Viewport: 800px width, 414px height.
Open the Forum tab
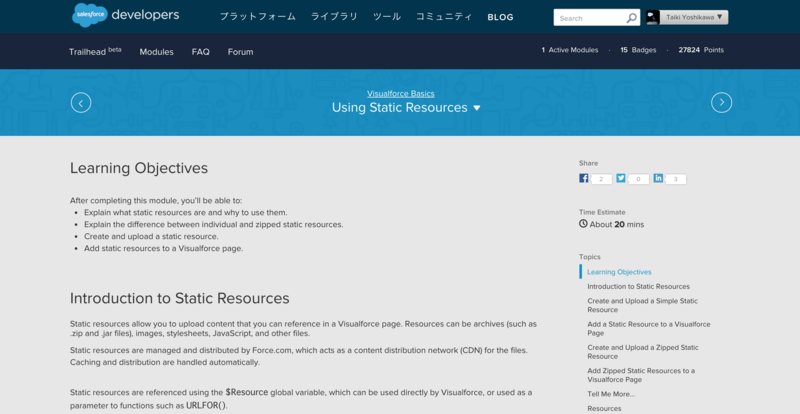click(240, 52)
